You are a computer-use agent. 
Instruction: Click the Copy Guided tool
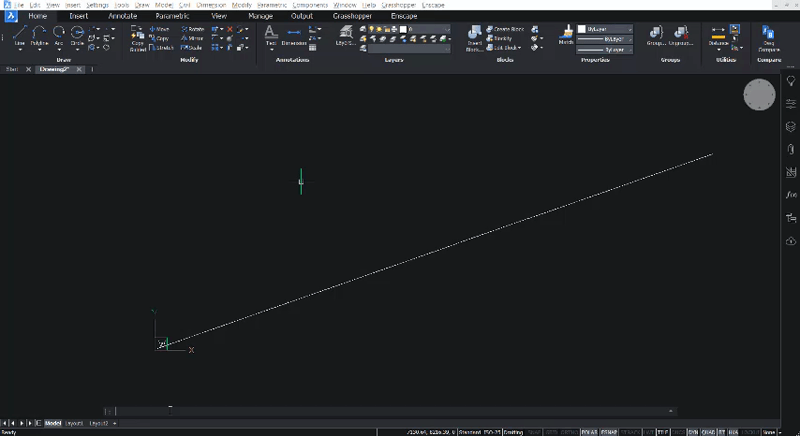pyautogui.click(x=137, y=38)
